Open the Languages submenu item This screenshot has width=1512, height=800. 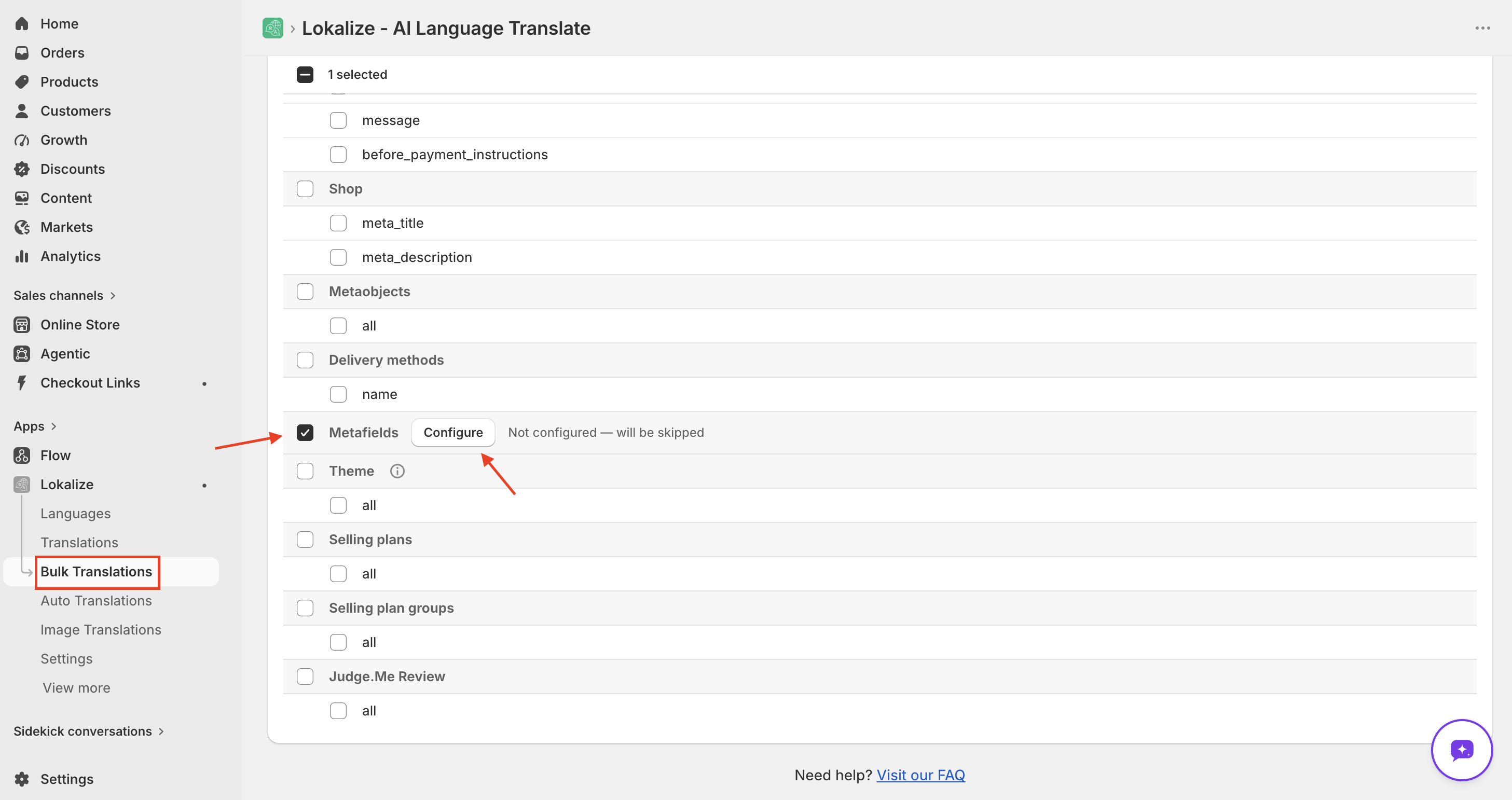(x=76, y=514)
